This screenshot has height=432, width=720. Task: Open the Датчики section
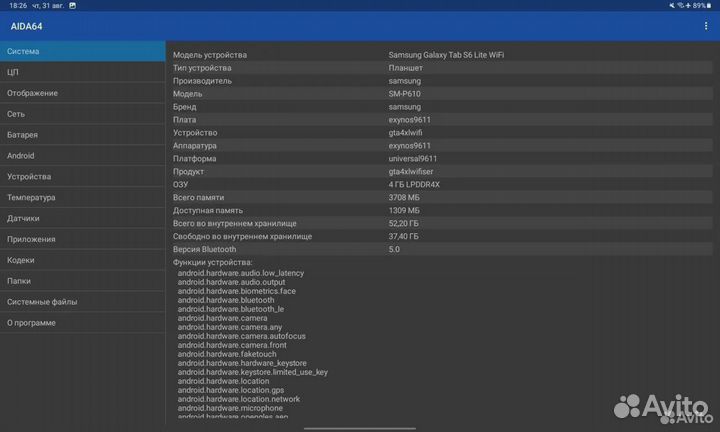pyautogui.click(x=83, y=219)
